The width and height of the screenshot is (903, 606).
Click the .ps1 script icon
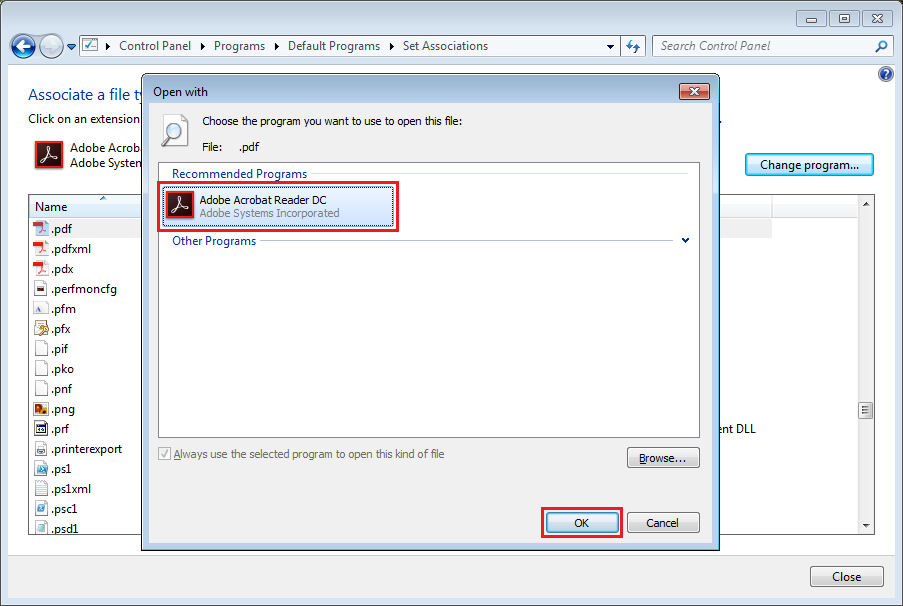pyautogui.click(x=40, y=469)
